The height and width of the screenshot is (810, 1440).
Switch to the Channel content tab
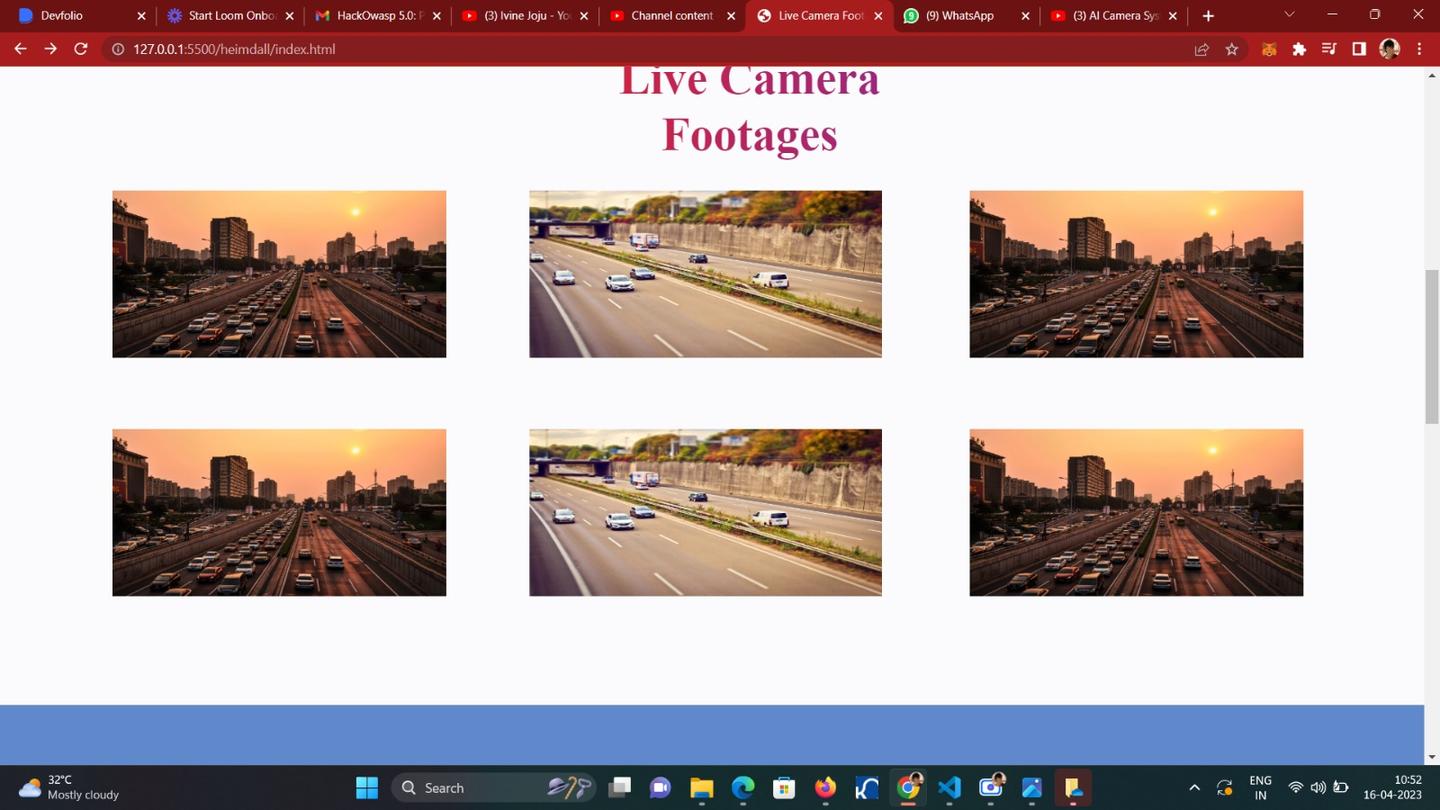click(673, 16)
